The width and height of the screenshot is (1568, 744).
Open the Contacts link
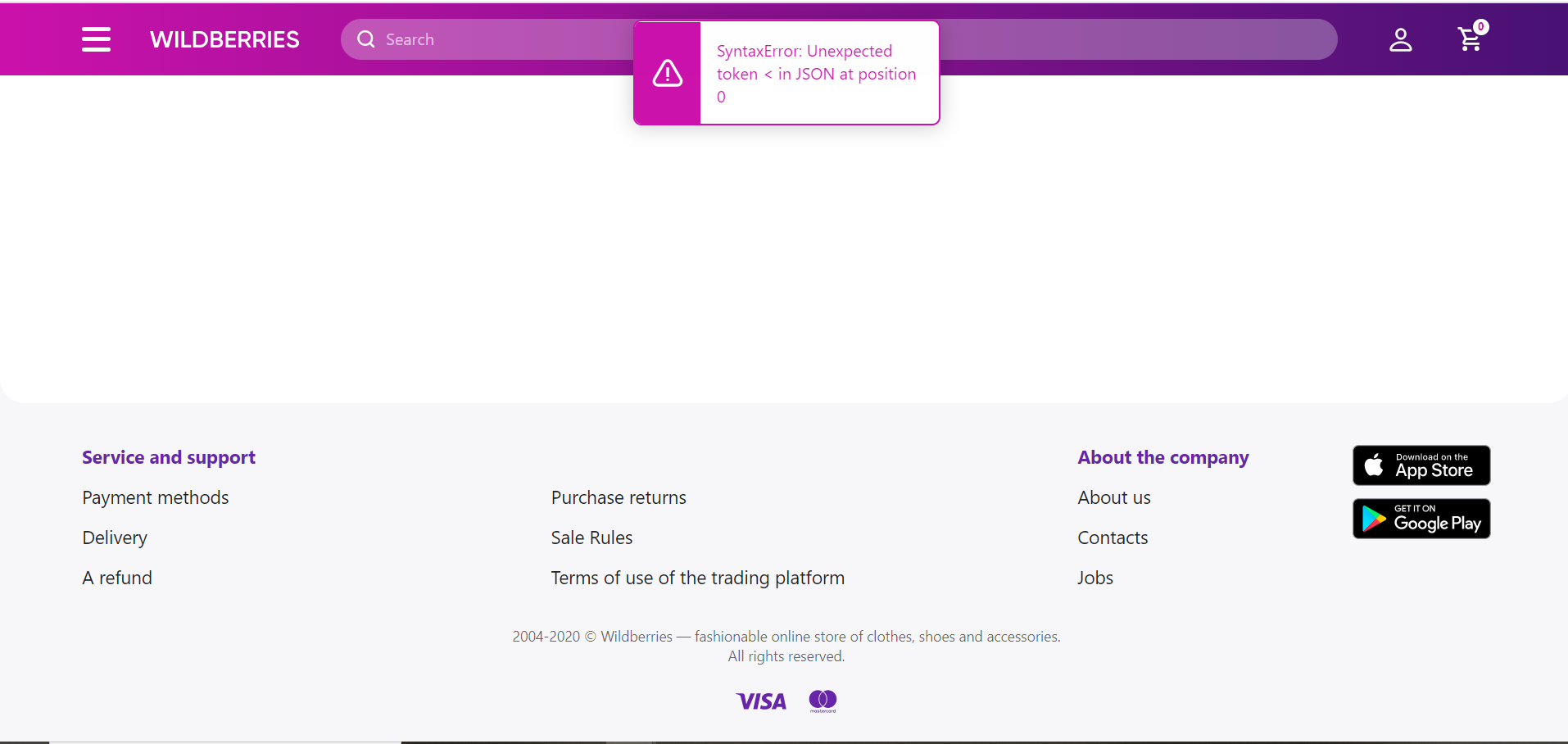coord(1113,538)
